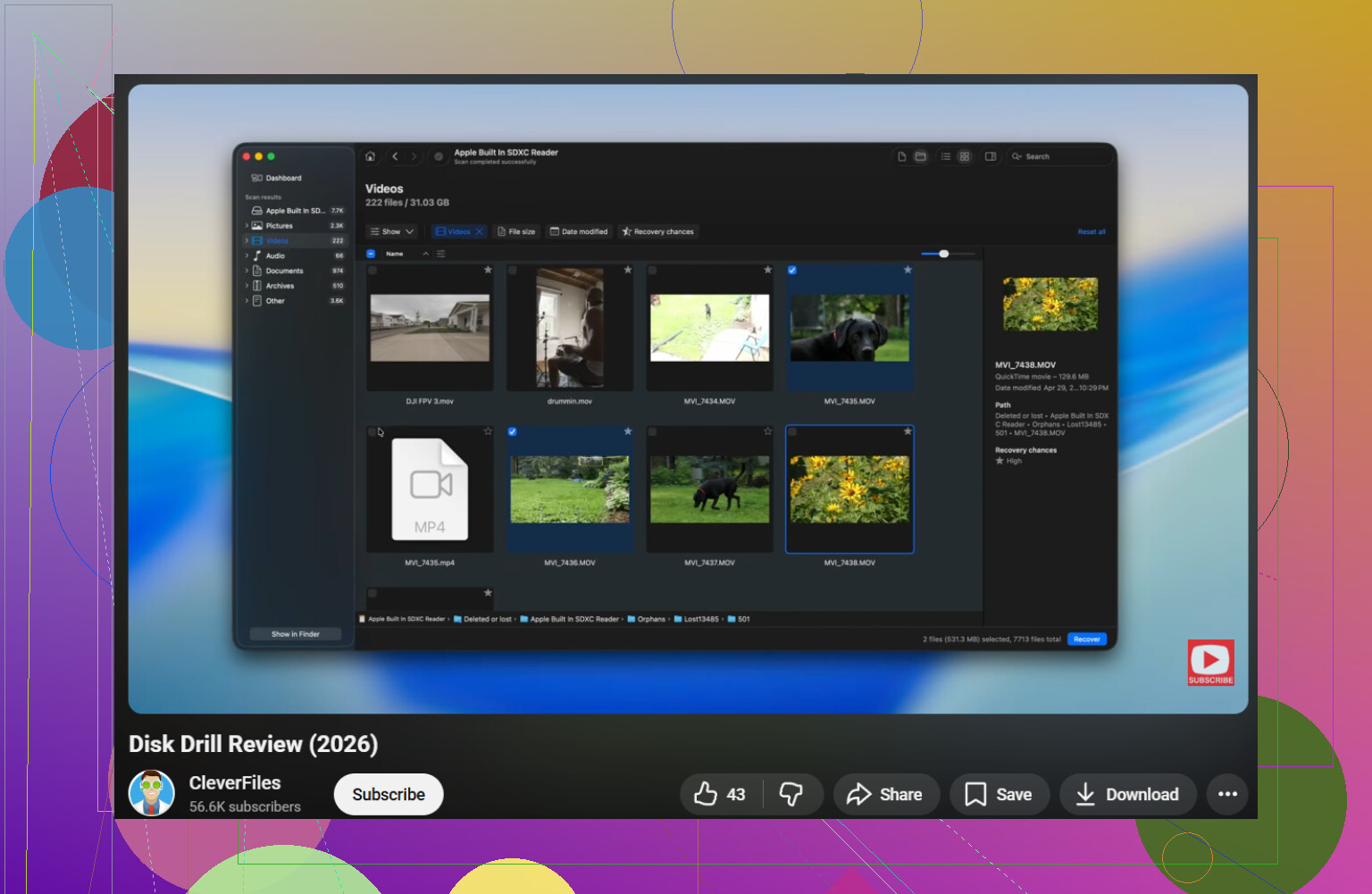This screenshot has width=1372, height=894.
Task: Toggle the Name sort direction arrow
Action: coord(426,254)
